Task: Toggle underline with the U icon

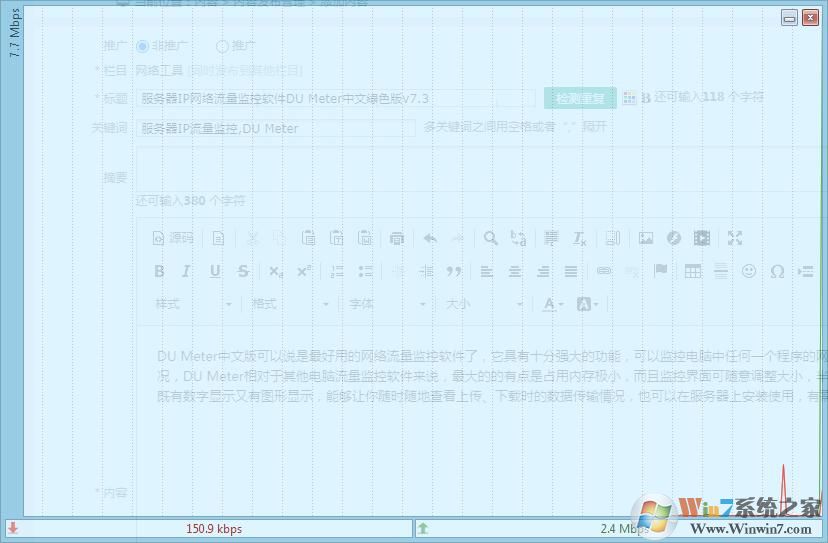Action: point(215,272)
